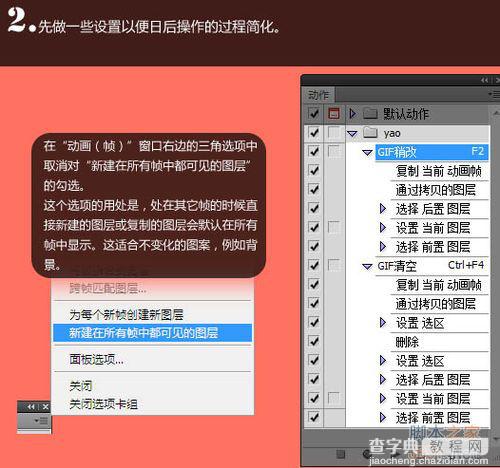The image size is (500, 468).
Task: Toggle dialog box for GIF清空 action
Action: click(x=333, y=265)
